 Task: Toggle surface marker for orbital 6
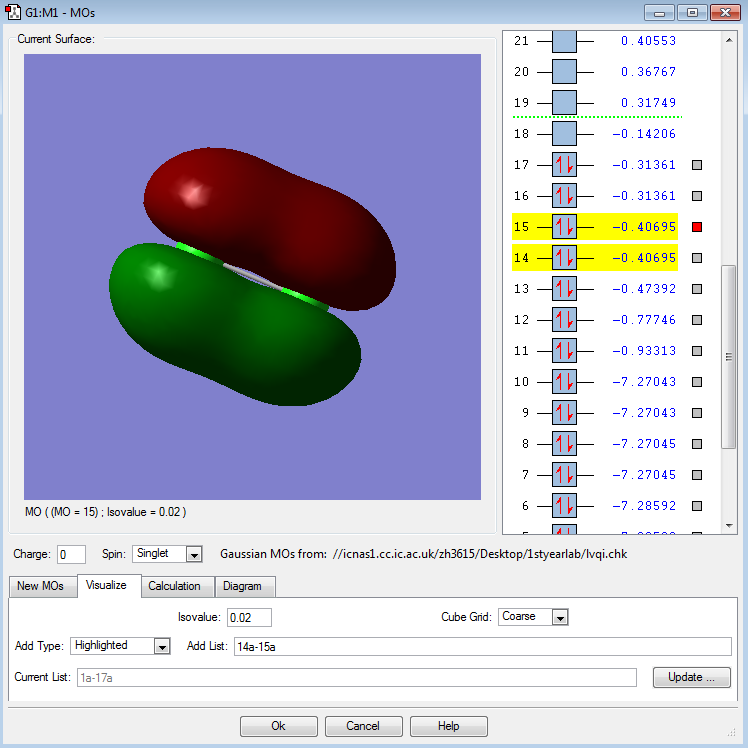697,506
